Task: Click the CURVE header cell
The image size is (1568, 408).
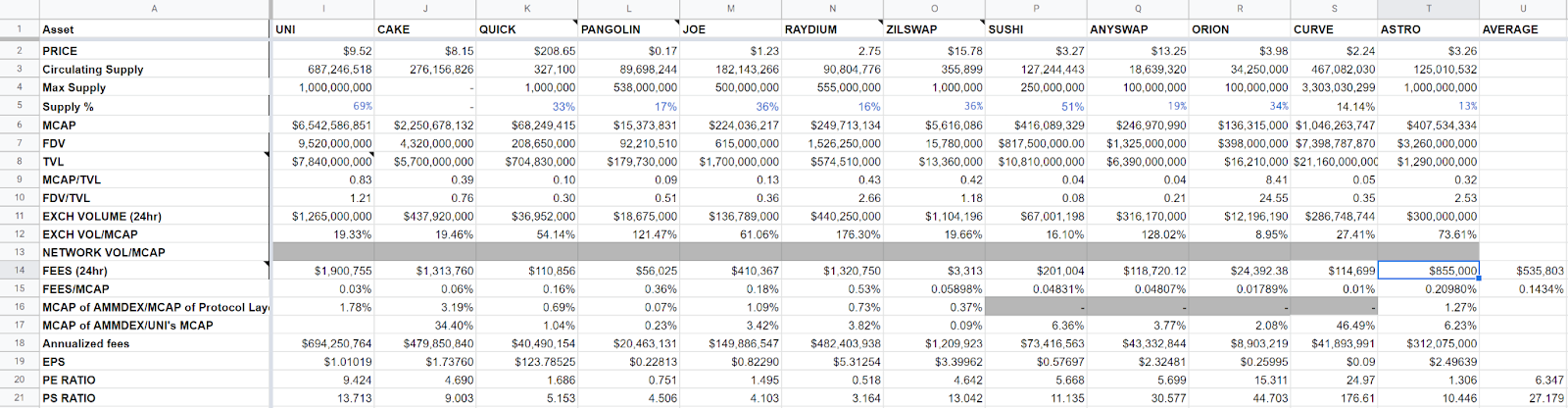Action: point(1334,29)
